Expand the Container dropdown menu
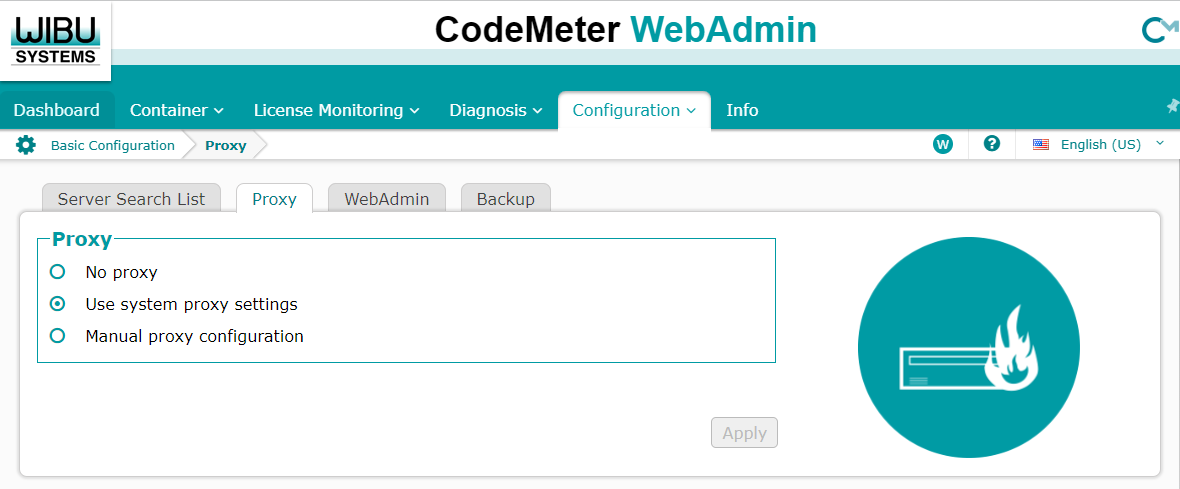Screen dimensions: 1180x489 pyautogui.click(x=176, y=110)
